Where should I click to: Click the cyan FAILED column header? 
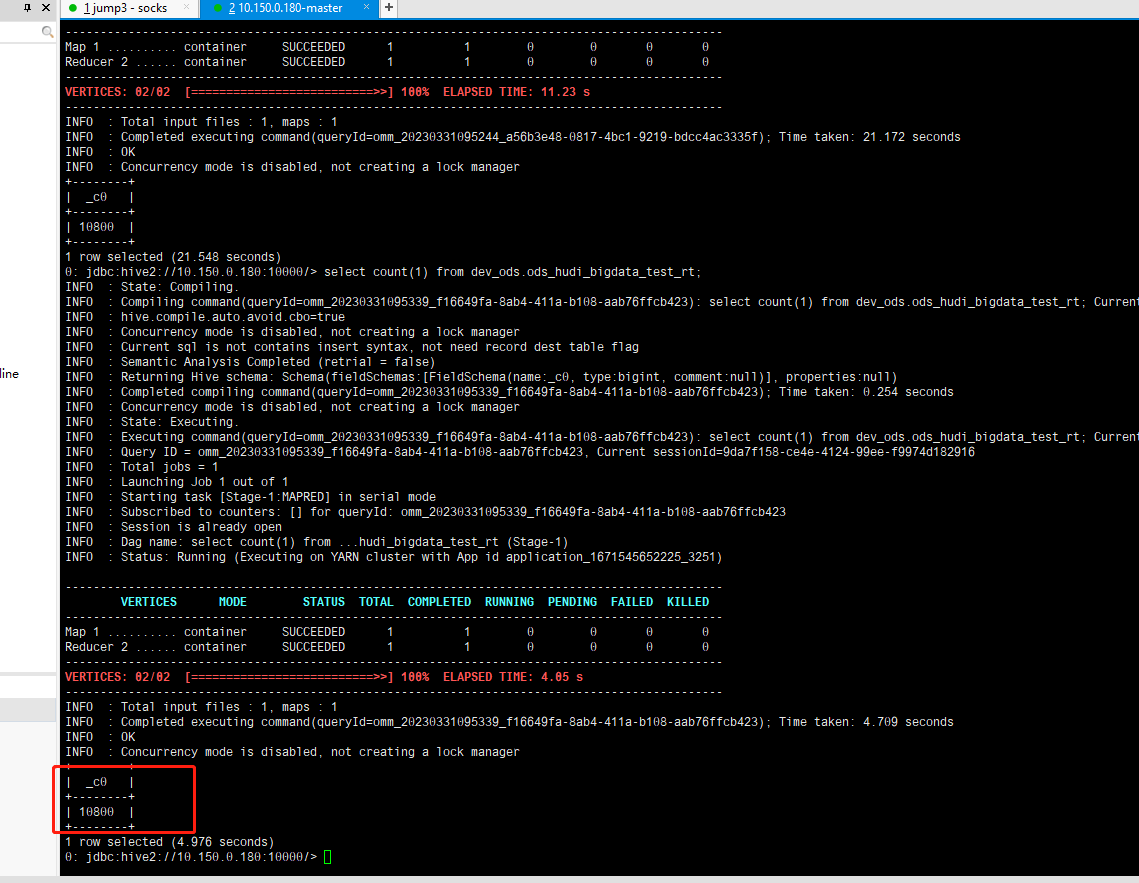631,602
